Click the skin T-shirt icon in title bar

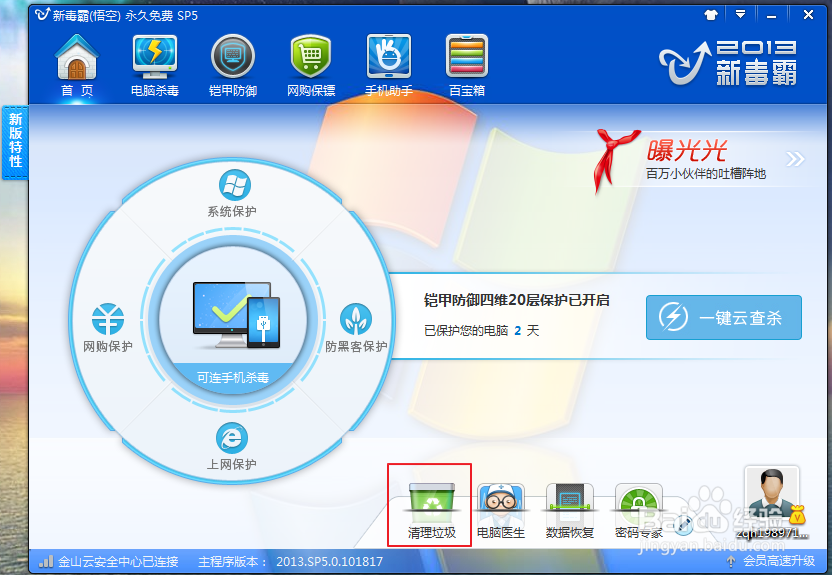(711, 15)
